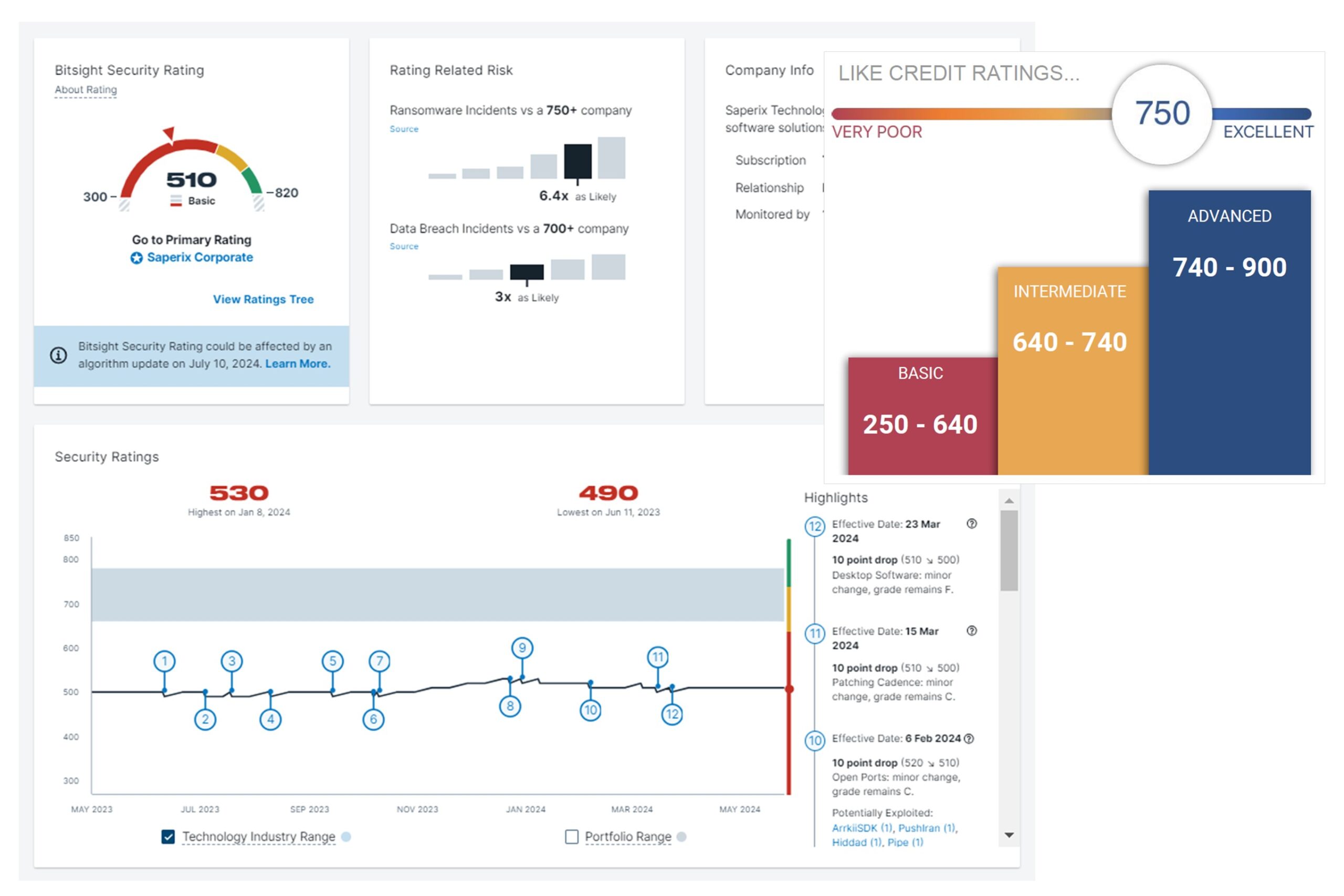Image resolution: width=1344 pixels, height=896 pixels.
Task: Open Source link under Data Breach Incidents
Action: coord(404,246)
